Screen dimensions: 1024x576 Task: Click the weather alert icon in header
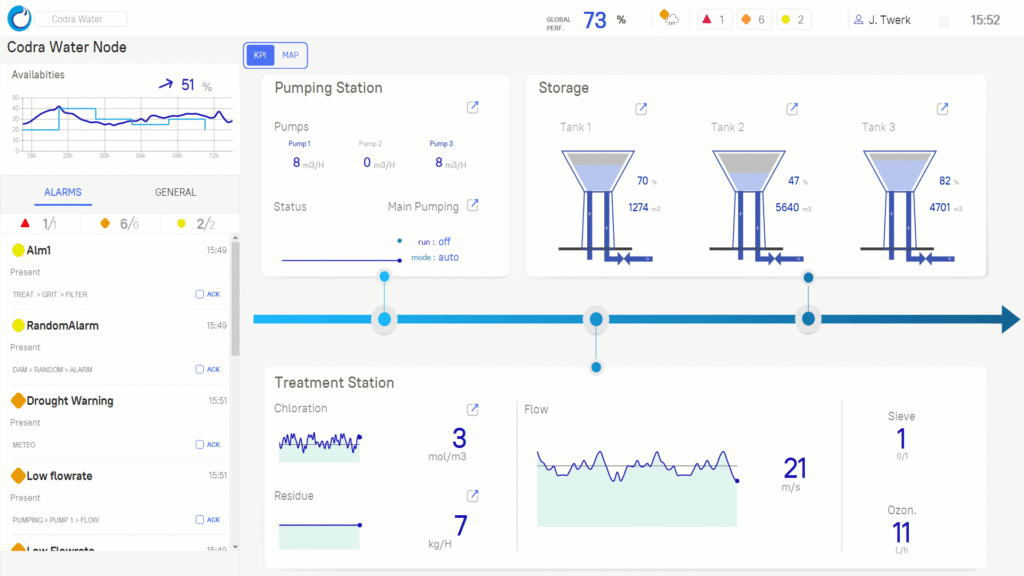tap(669, 19)
